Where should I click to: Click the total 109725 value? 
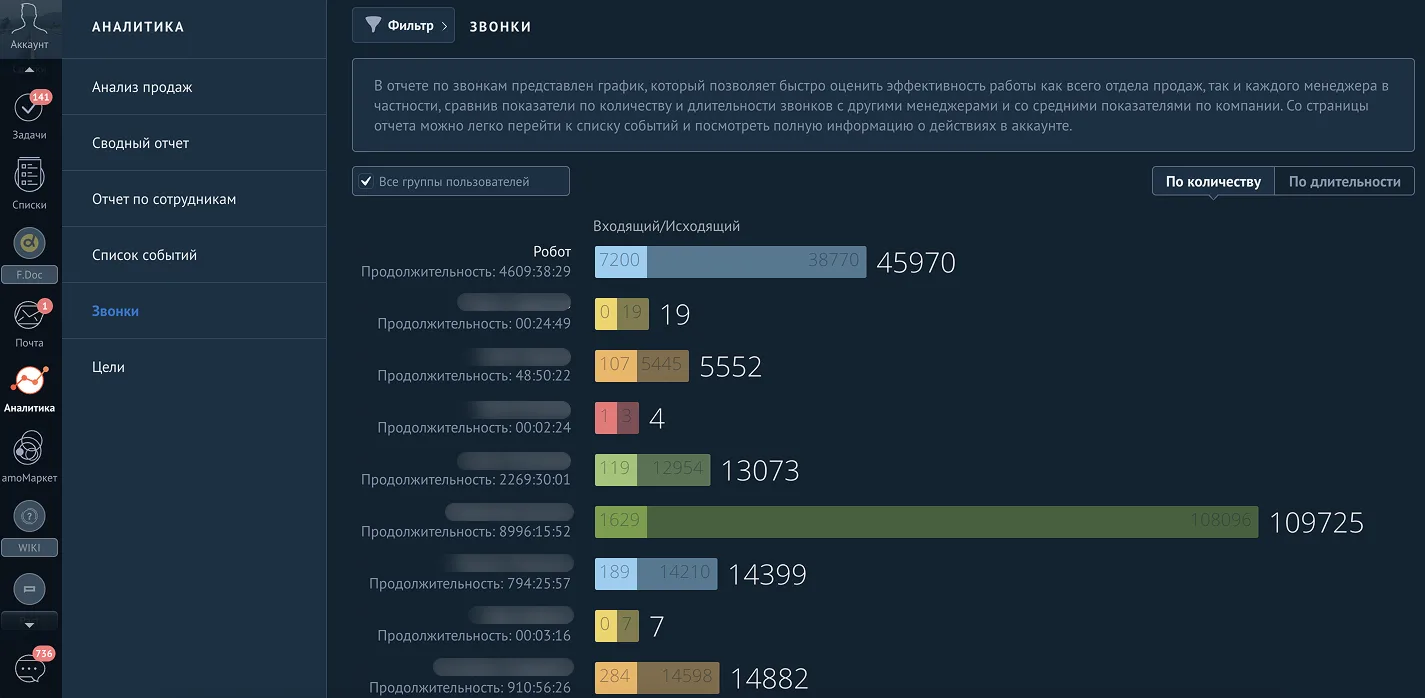coord(1316,523)
